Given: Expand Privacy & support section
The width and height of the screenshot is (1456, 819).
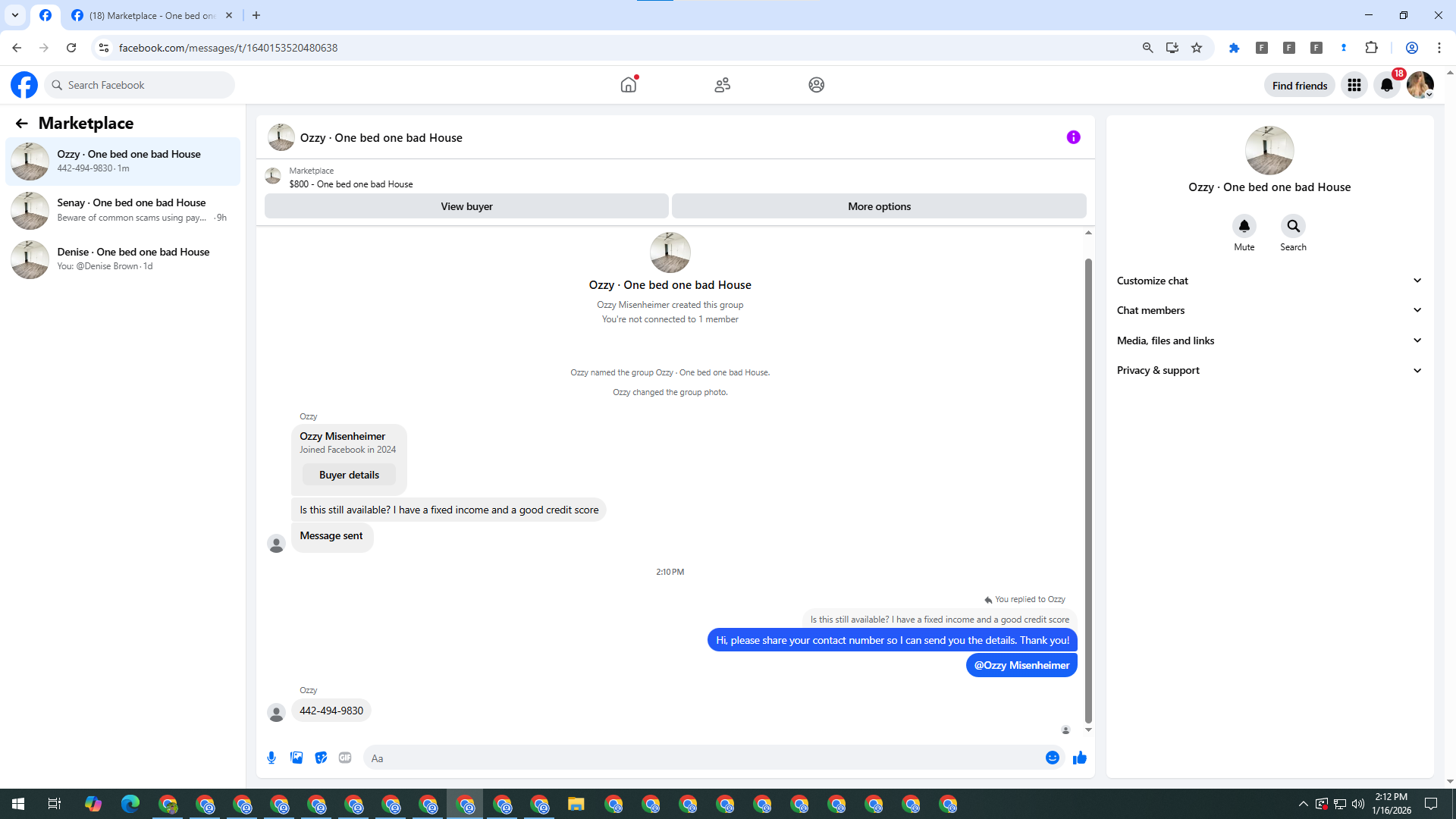Looking at the screenshot, I should coord(1269,370).
